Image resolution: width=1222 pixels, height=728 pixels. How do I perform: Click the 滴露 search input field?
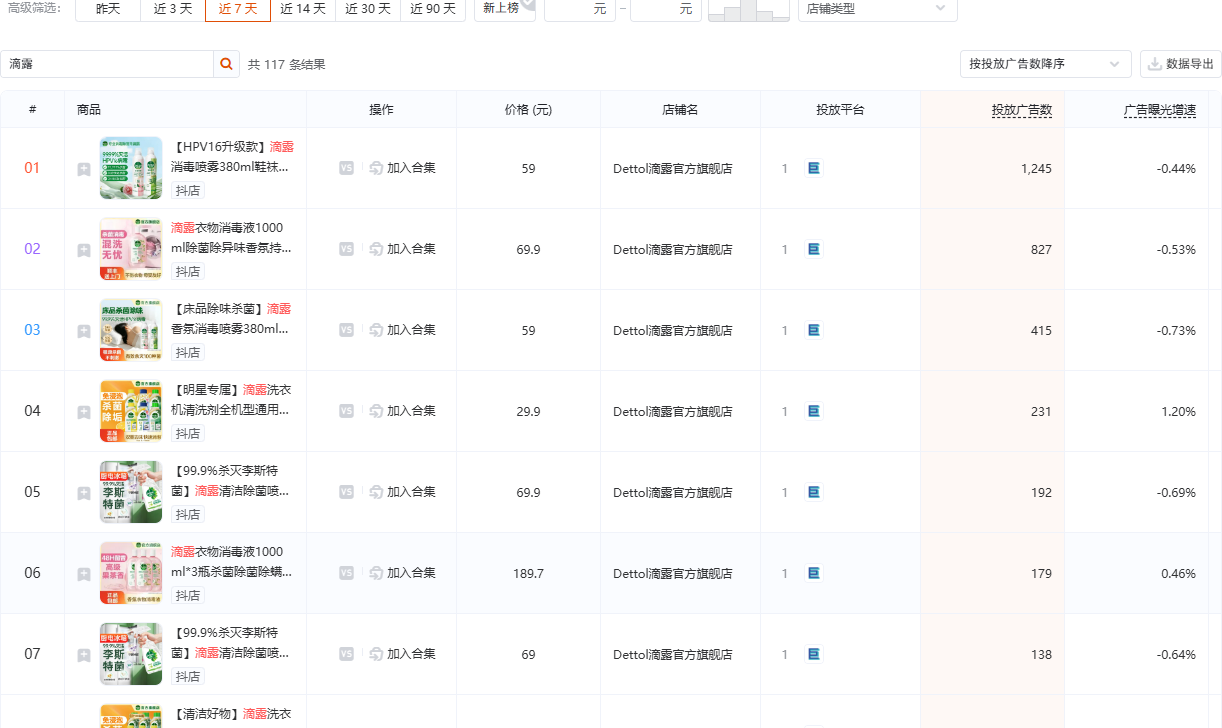(x=107, y=64)
